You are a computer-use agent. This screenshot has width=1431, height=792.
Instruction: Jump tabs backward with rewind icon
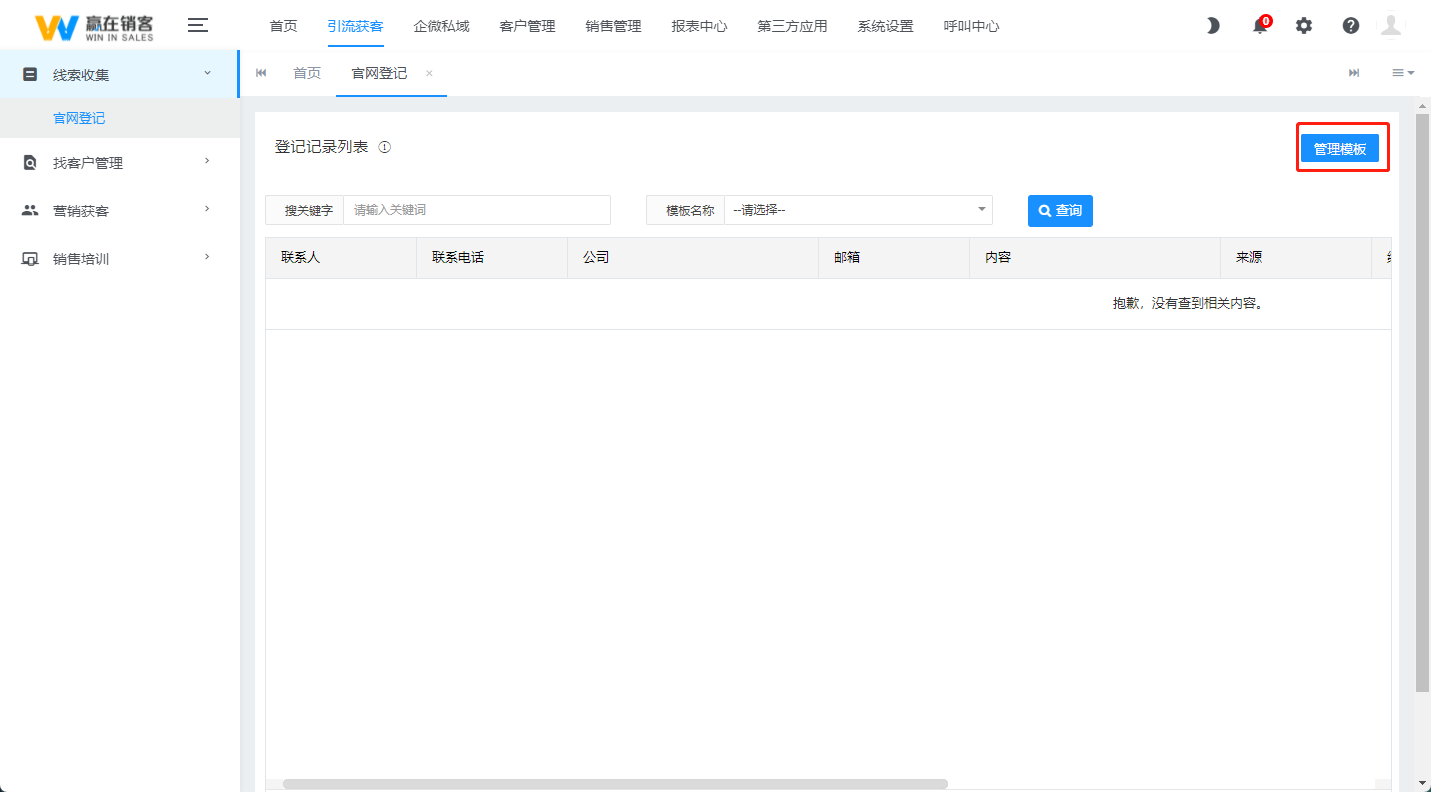coord(262,73)
